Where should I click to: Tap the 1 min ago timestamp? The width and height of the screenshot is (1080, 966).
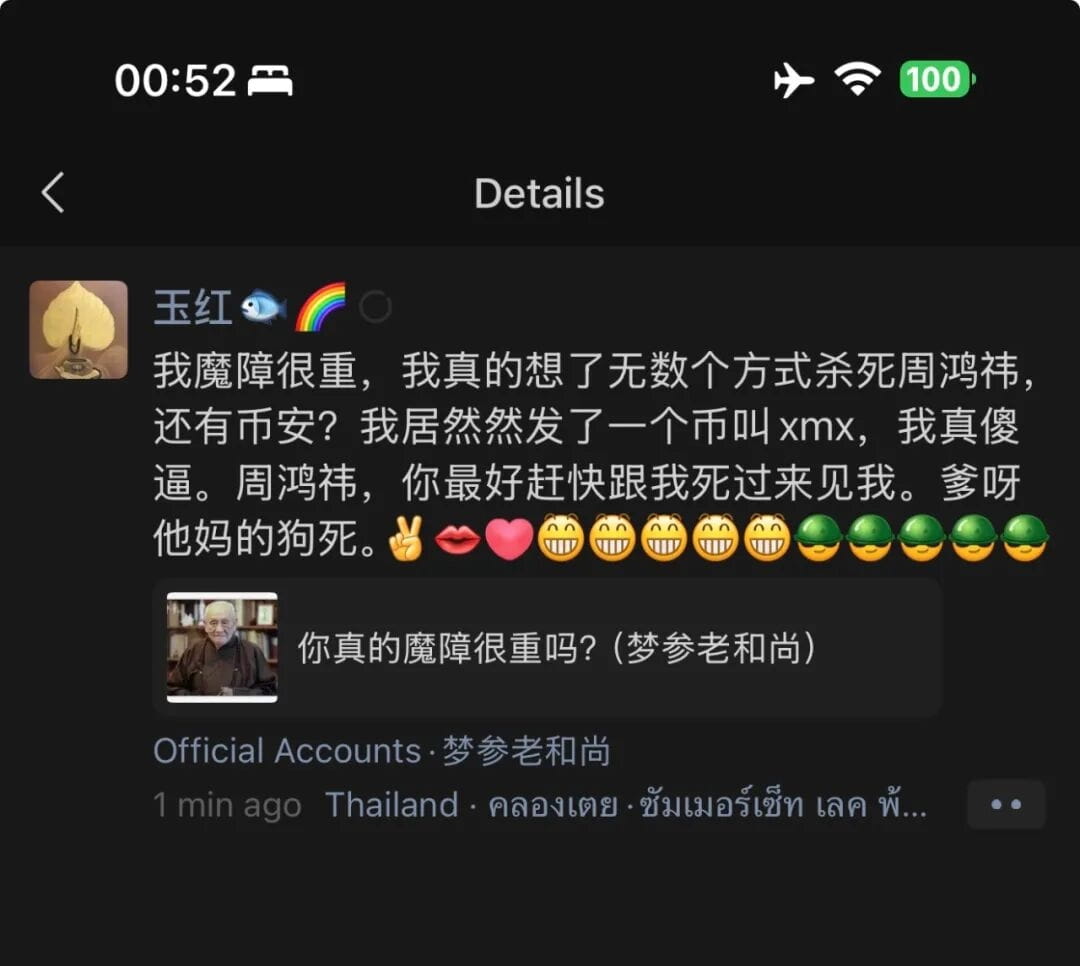(227, 805)
